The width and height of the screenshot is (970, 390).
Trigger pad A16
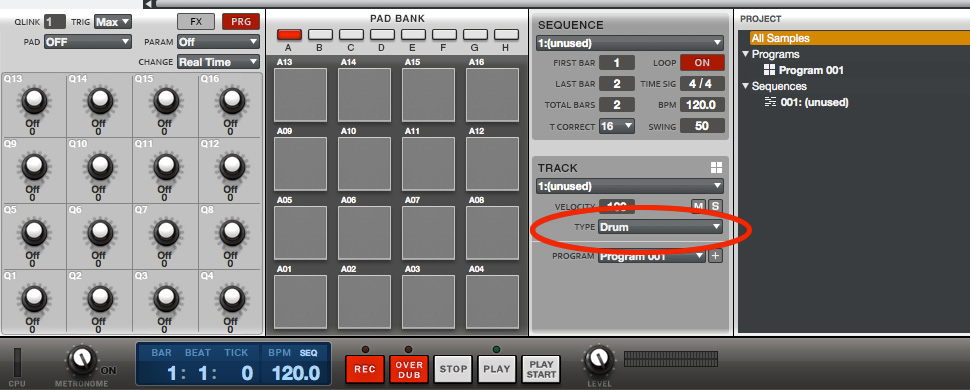click(x=492, y=95)
